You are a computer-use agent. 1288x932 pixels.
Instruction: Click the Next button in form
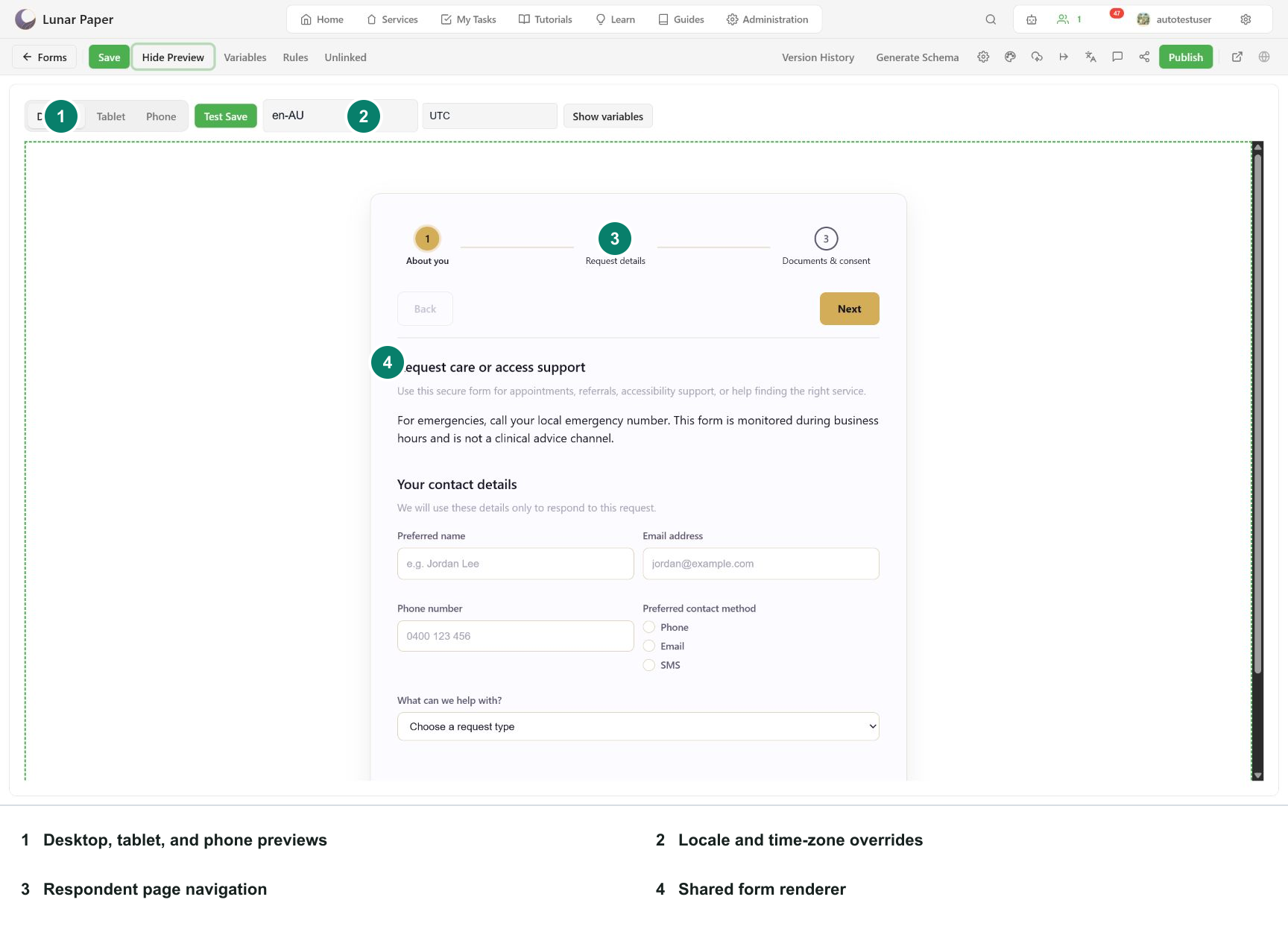click(849, 309)
